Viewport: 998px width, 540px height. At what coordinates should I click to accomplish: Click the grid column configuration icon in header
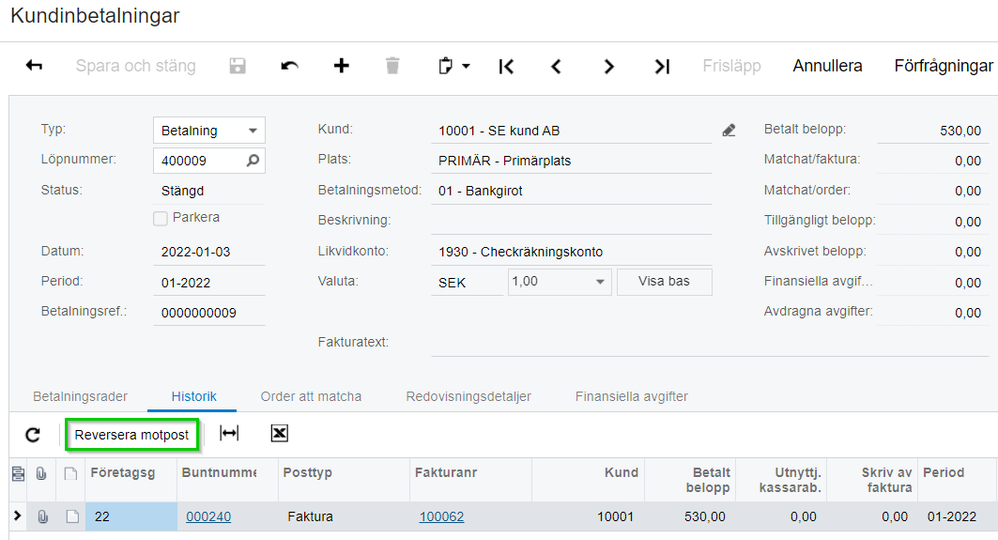(x=18, y=474)
